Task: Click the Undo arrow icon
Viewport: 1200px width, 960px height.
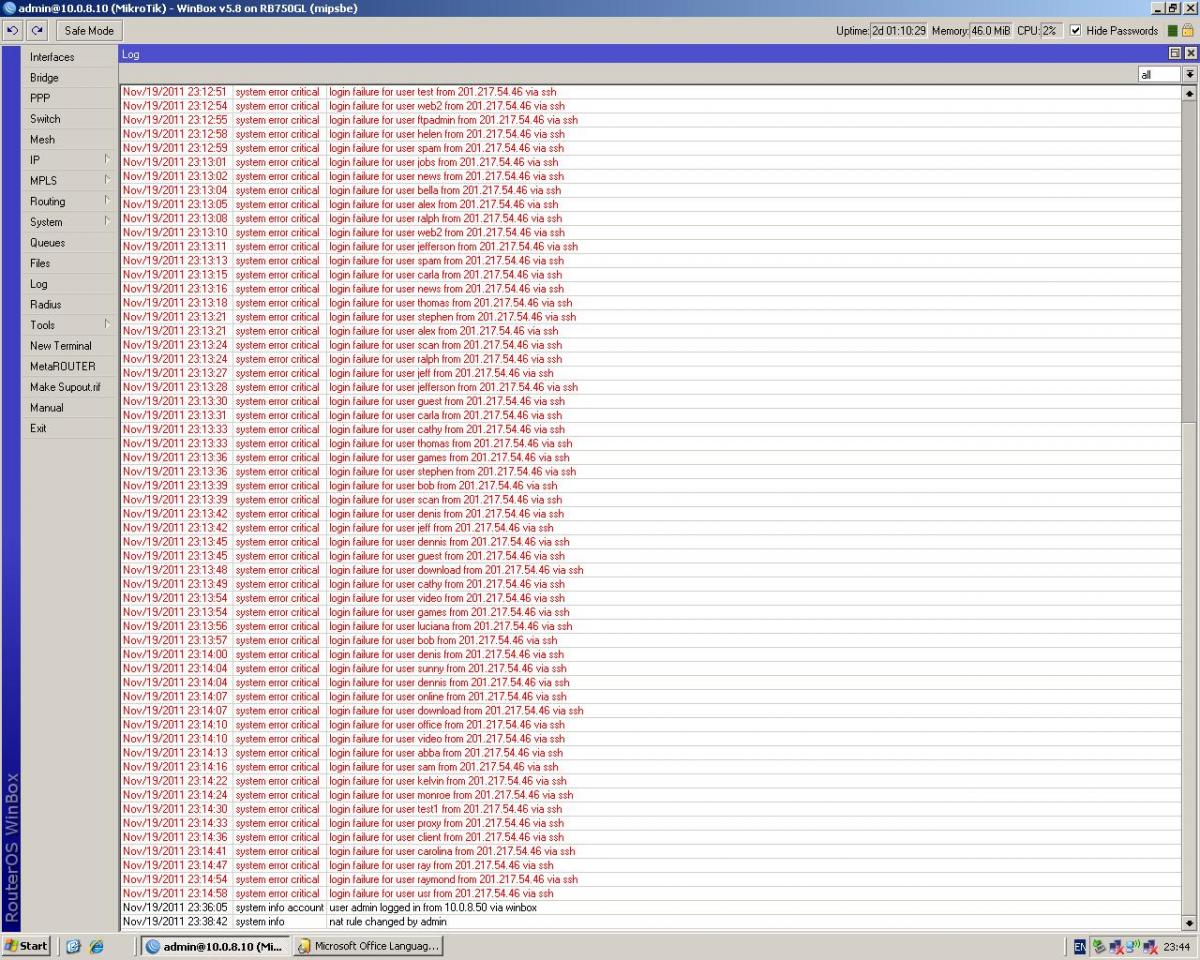Action: pos(12,30)
